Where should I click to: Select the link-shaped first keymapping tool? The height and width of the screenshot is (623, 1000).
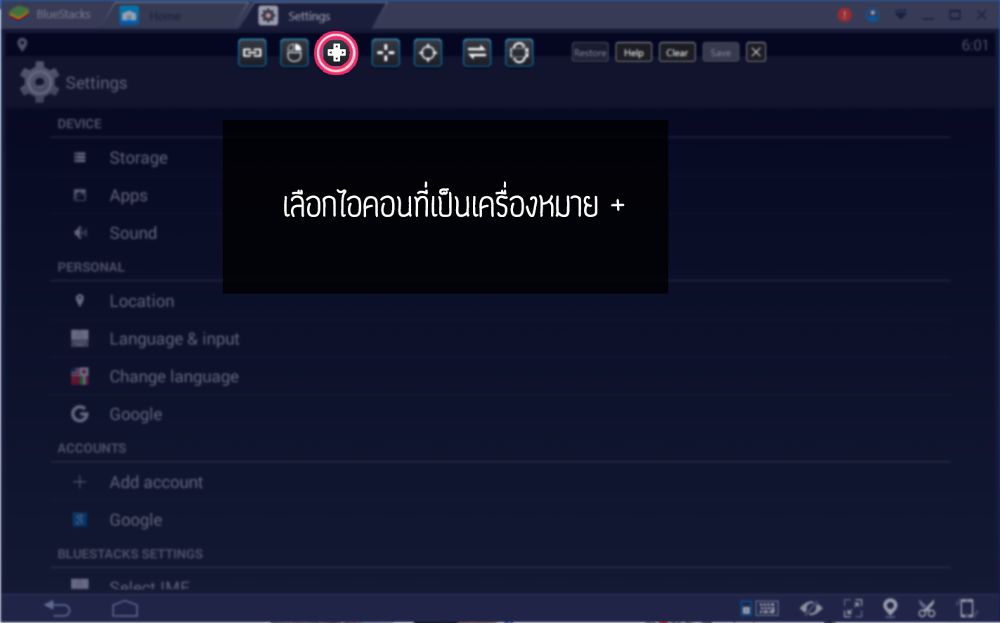pyautogui.click(x=252, y=53)
